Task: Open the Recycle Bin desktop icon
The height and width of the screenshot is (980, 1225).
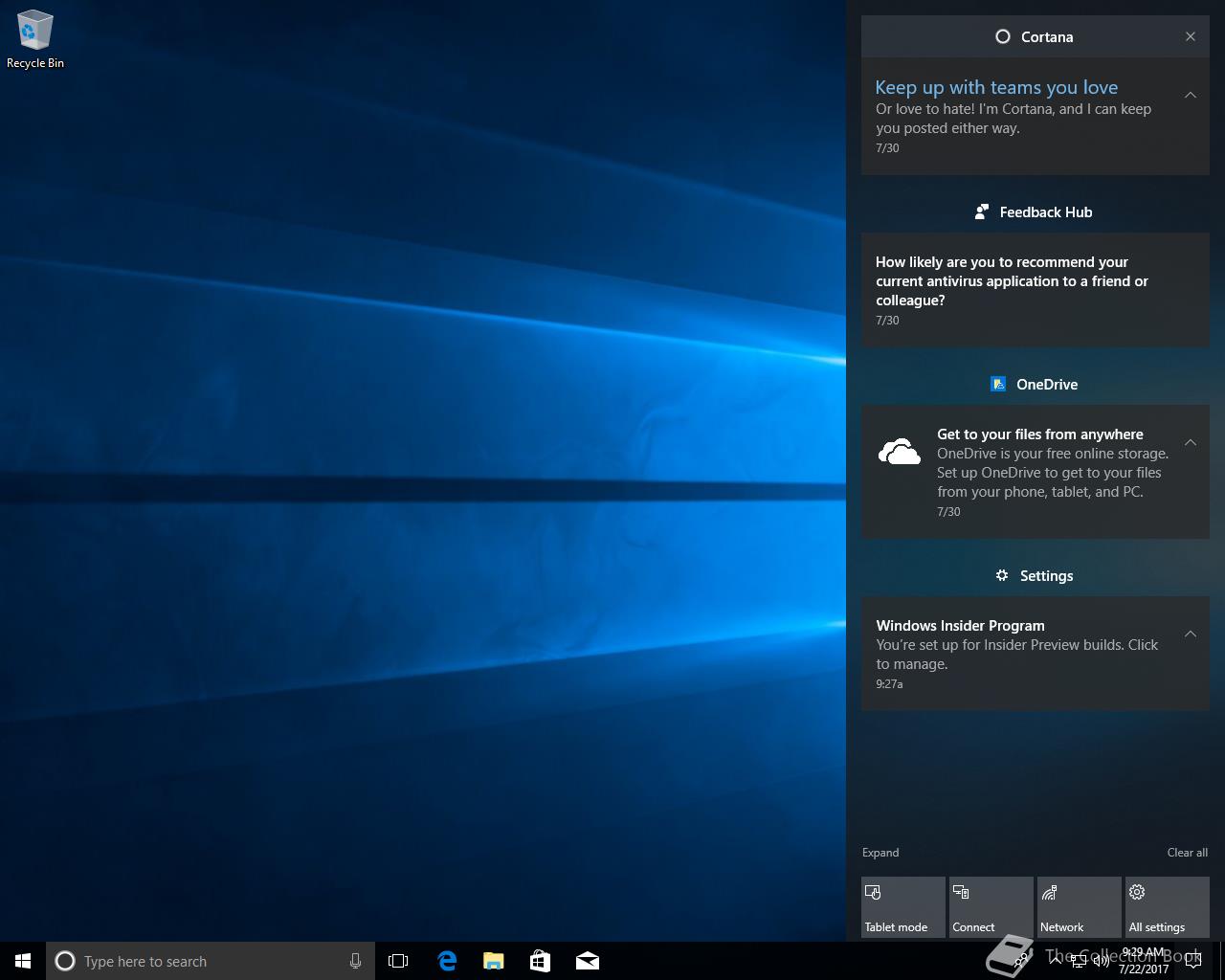Action: (x=35, y=40)
